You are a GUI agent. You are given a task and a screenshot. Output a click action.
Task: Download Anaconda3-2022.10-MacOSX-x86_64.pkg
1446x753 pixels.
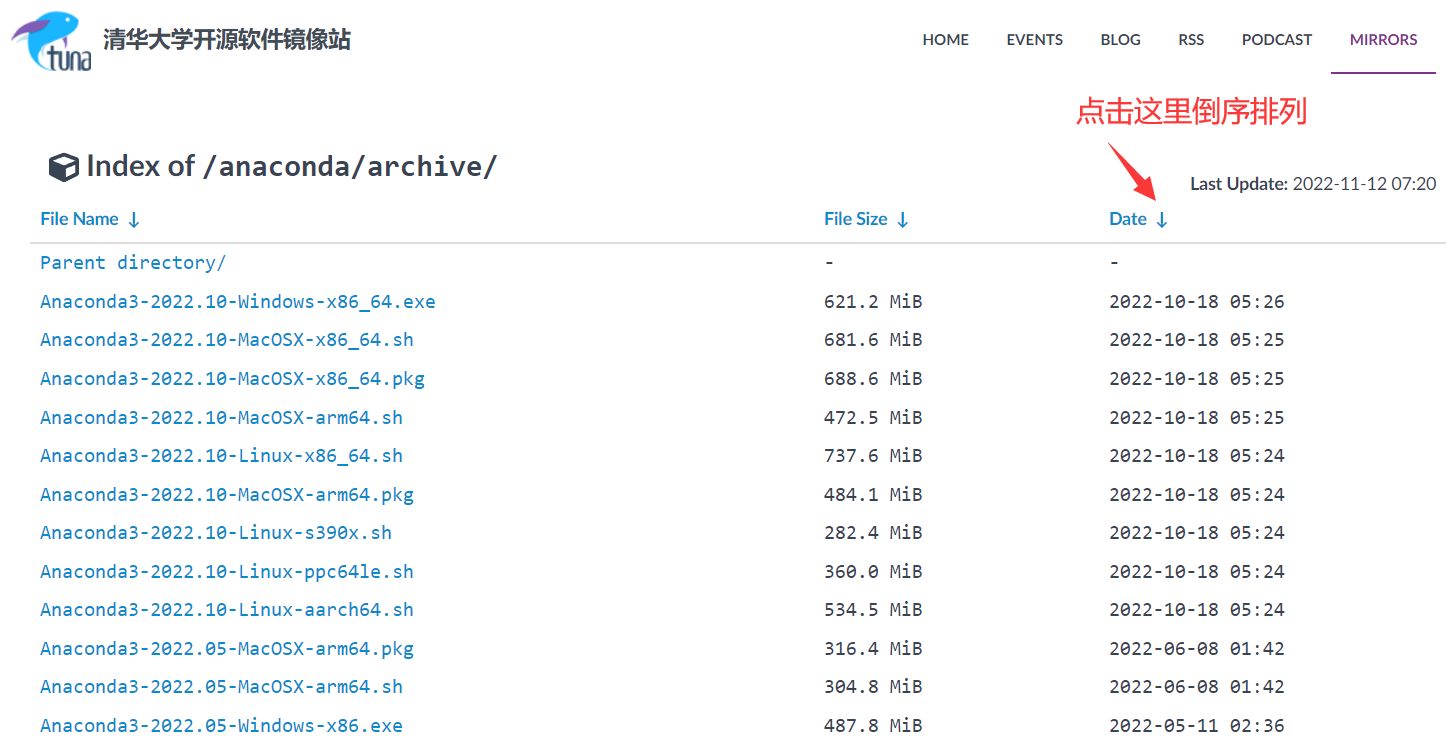pyautogui.click(x=232, y=379)
